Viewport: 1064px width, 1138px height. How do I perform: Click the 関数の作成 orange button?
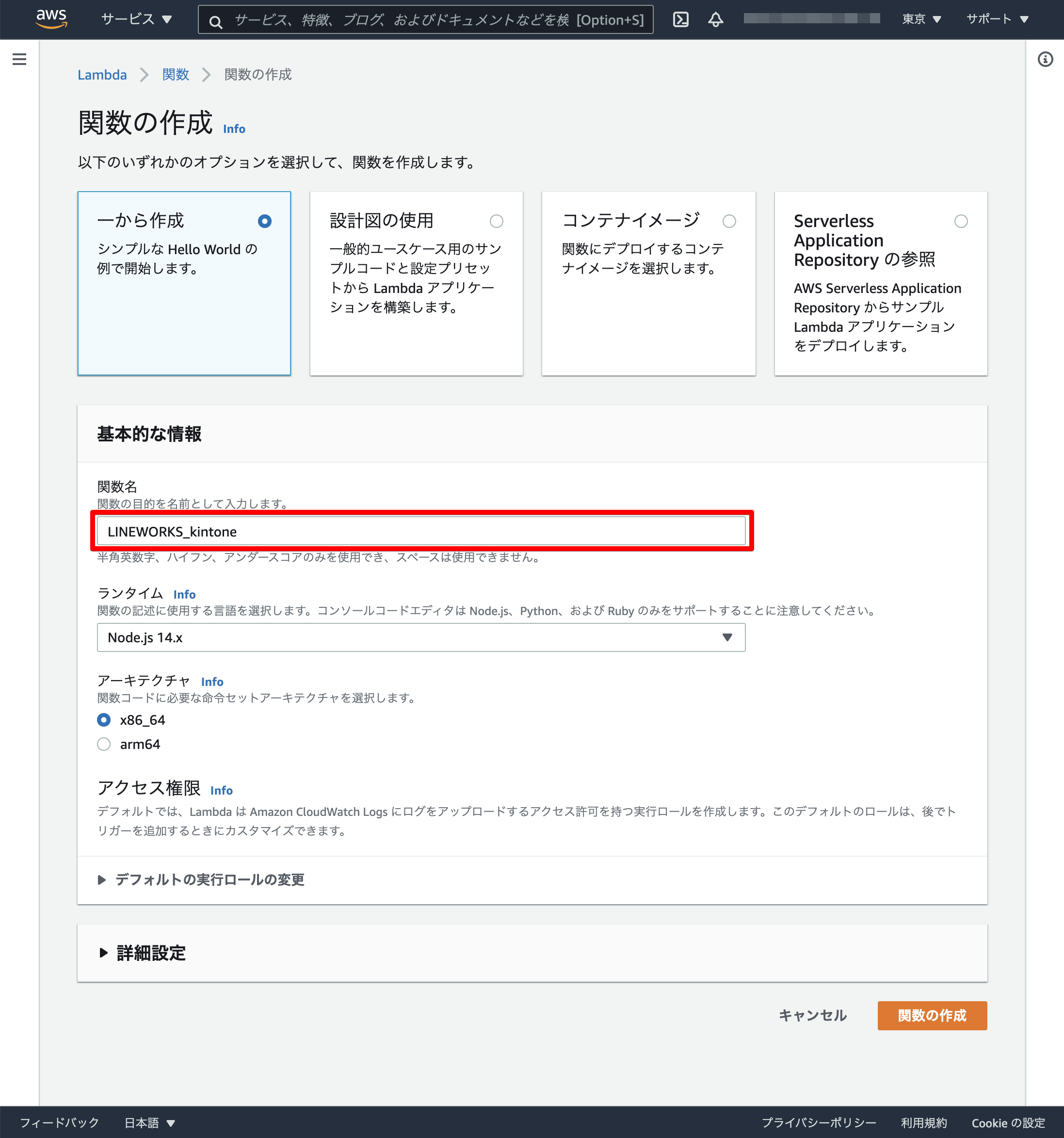click(x=931, y=1015)
